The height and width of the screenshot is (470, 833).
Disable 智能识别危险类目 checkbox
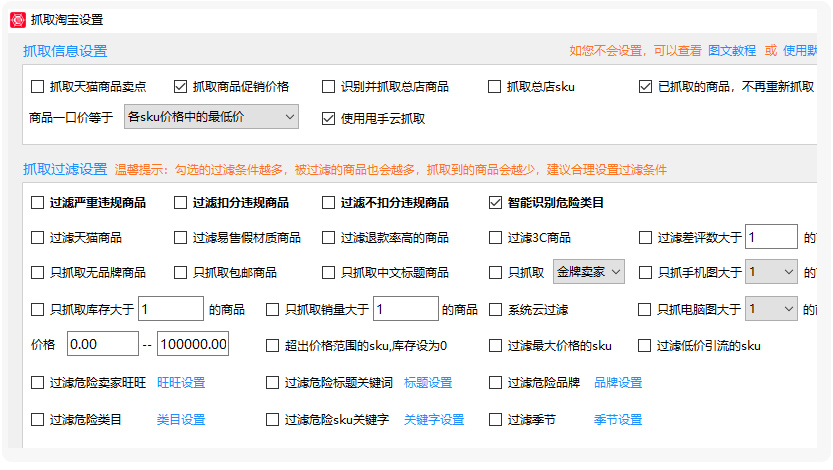(495, 202)
